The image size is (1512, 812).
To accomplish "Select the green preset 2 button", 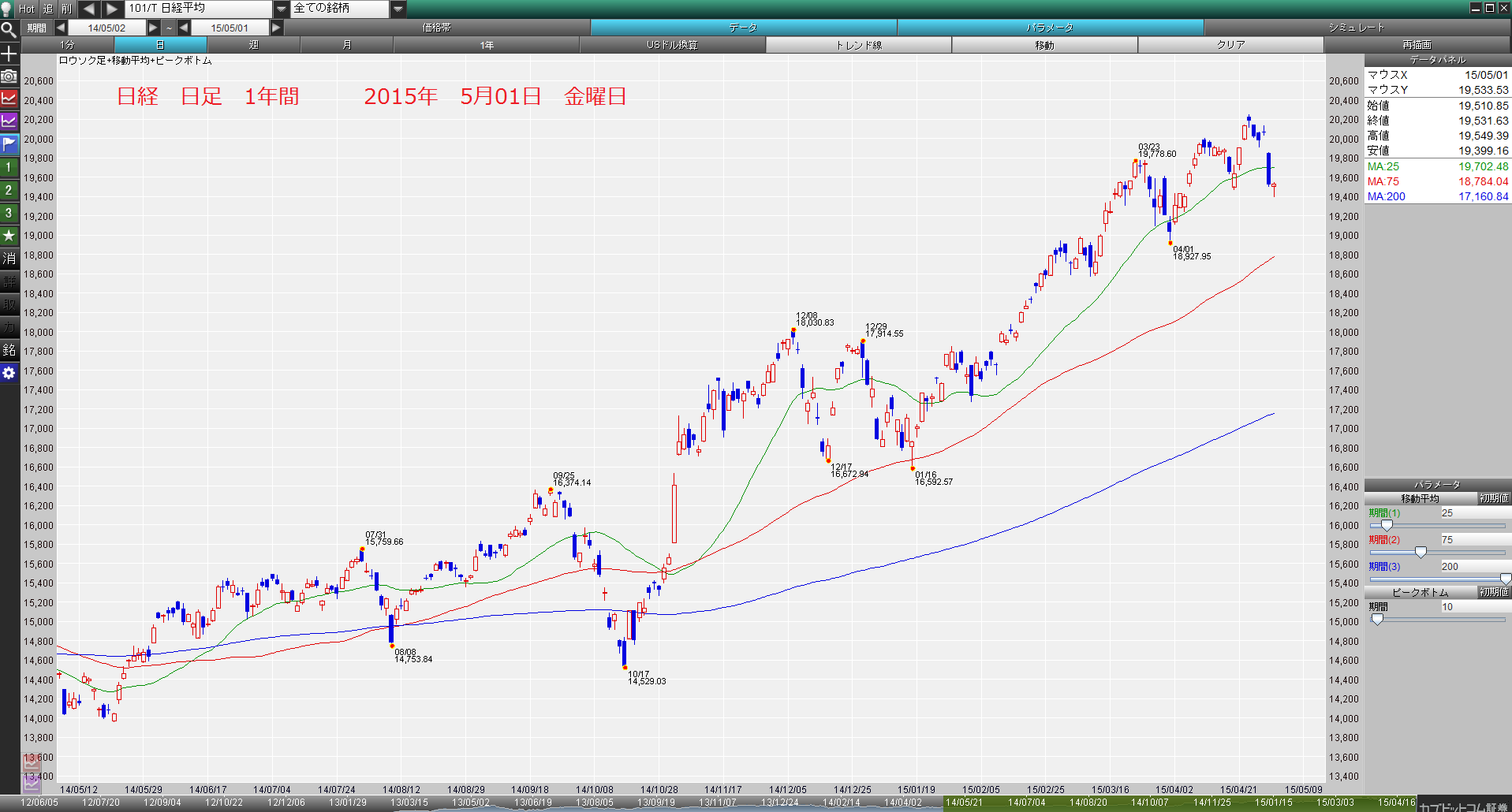I will pos(9,190).
